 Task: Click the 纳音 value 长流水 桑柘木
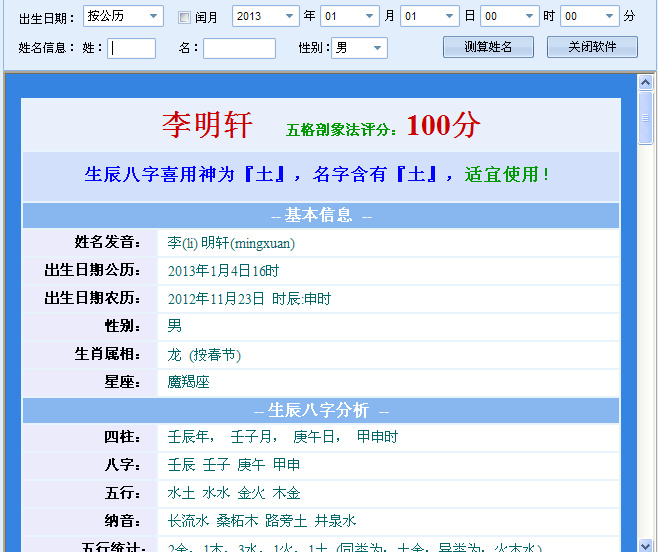pyautogui.click(x=212, y=521)
